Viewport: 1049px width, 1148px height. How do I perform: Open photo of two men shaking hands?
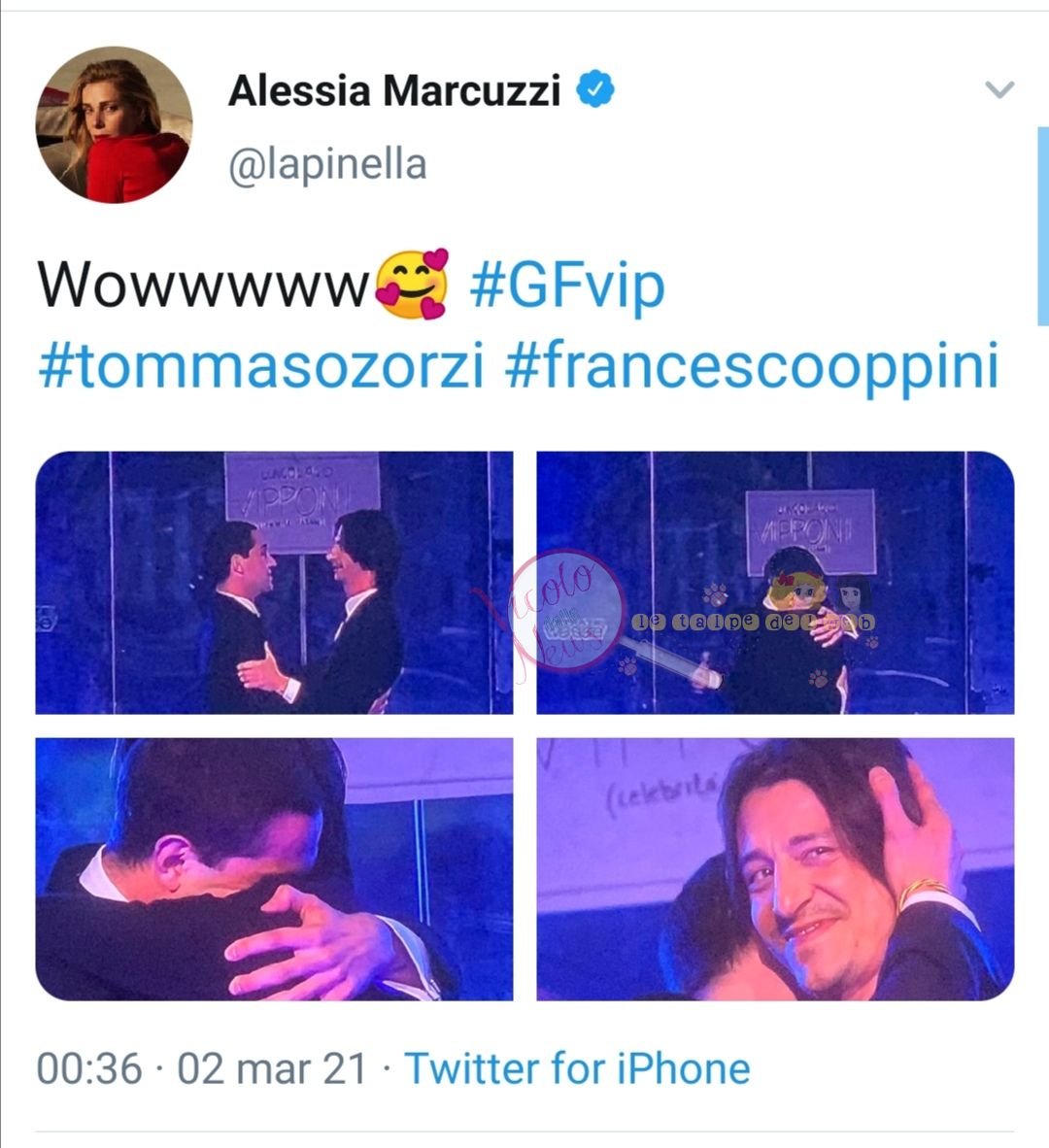click(x=275, y=582)
